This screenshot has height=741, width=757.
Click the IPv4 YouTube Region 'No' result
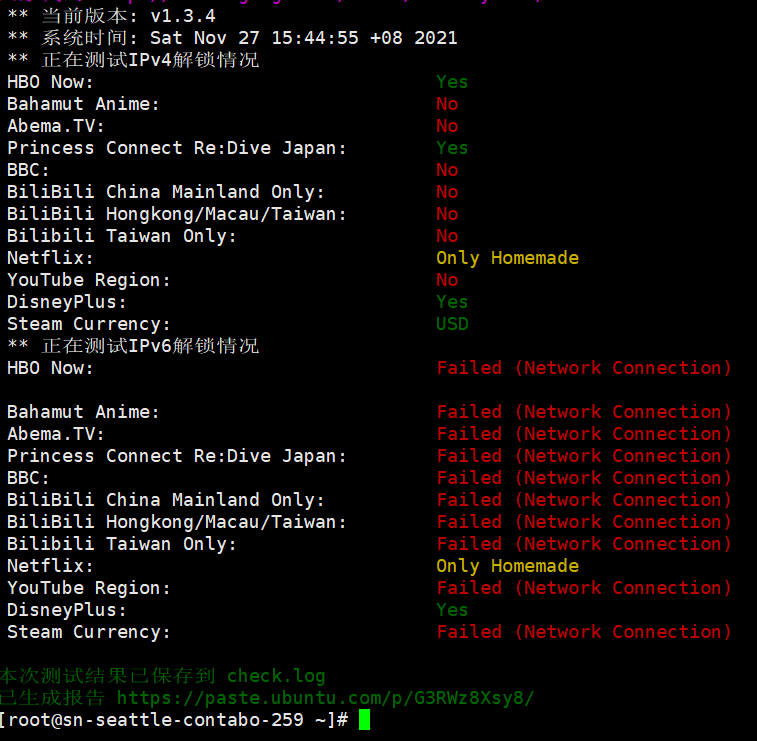pos(447,280)
